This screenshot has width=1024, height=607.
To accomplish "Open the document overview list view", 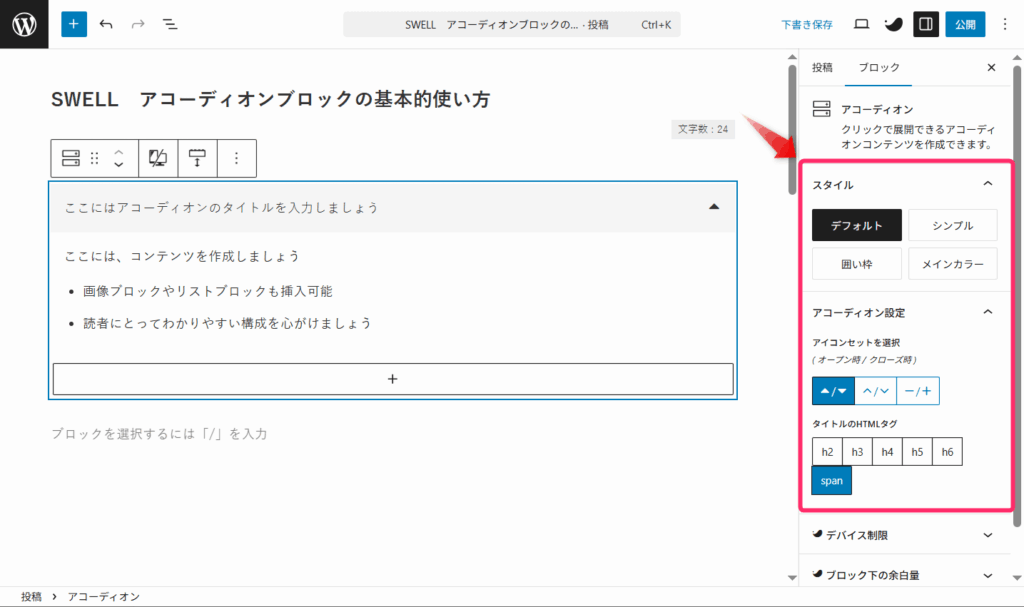I will (x=170, y=24).
